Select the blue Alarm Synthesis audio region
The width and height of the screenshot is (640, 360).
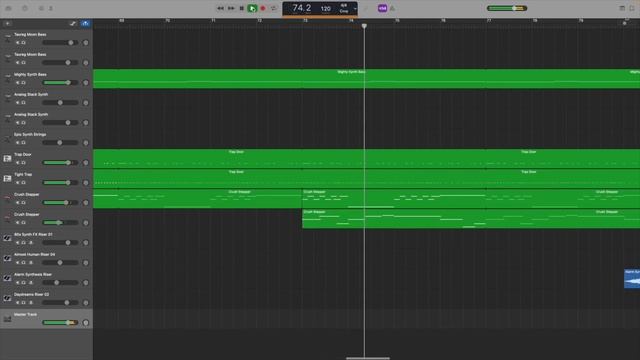point(632,278)
